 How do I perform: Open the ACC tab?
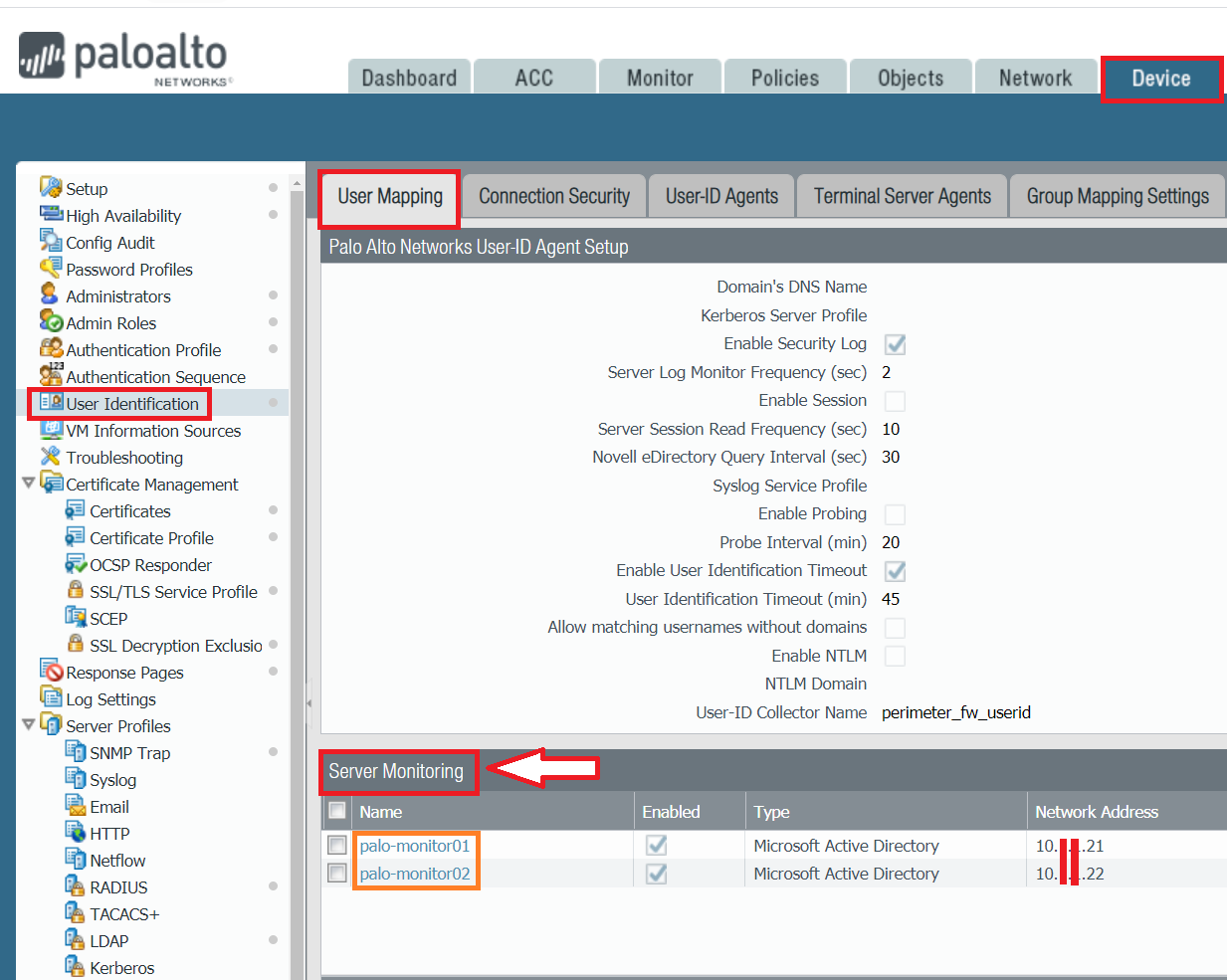534,78
